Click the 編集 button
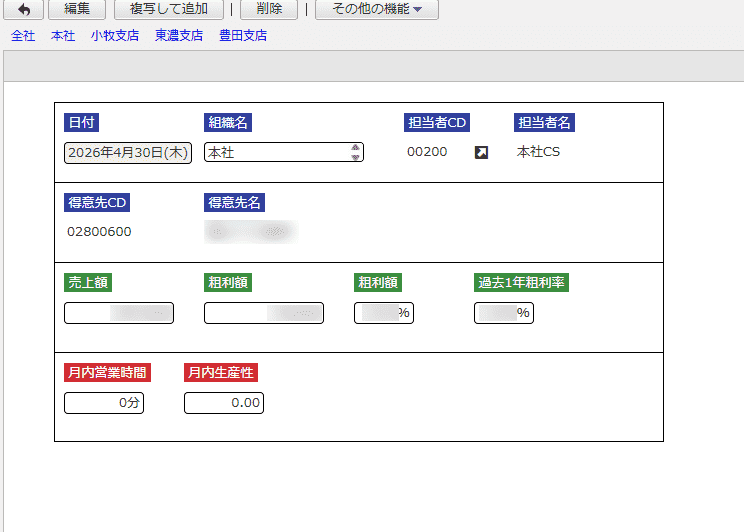 [x=77, y=9]
